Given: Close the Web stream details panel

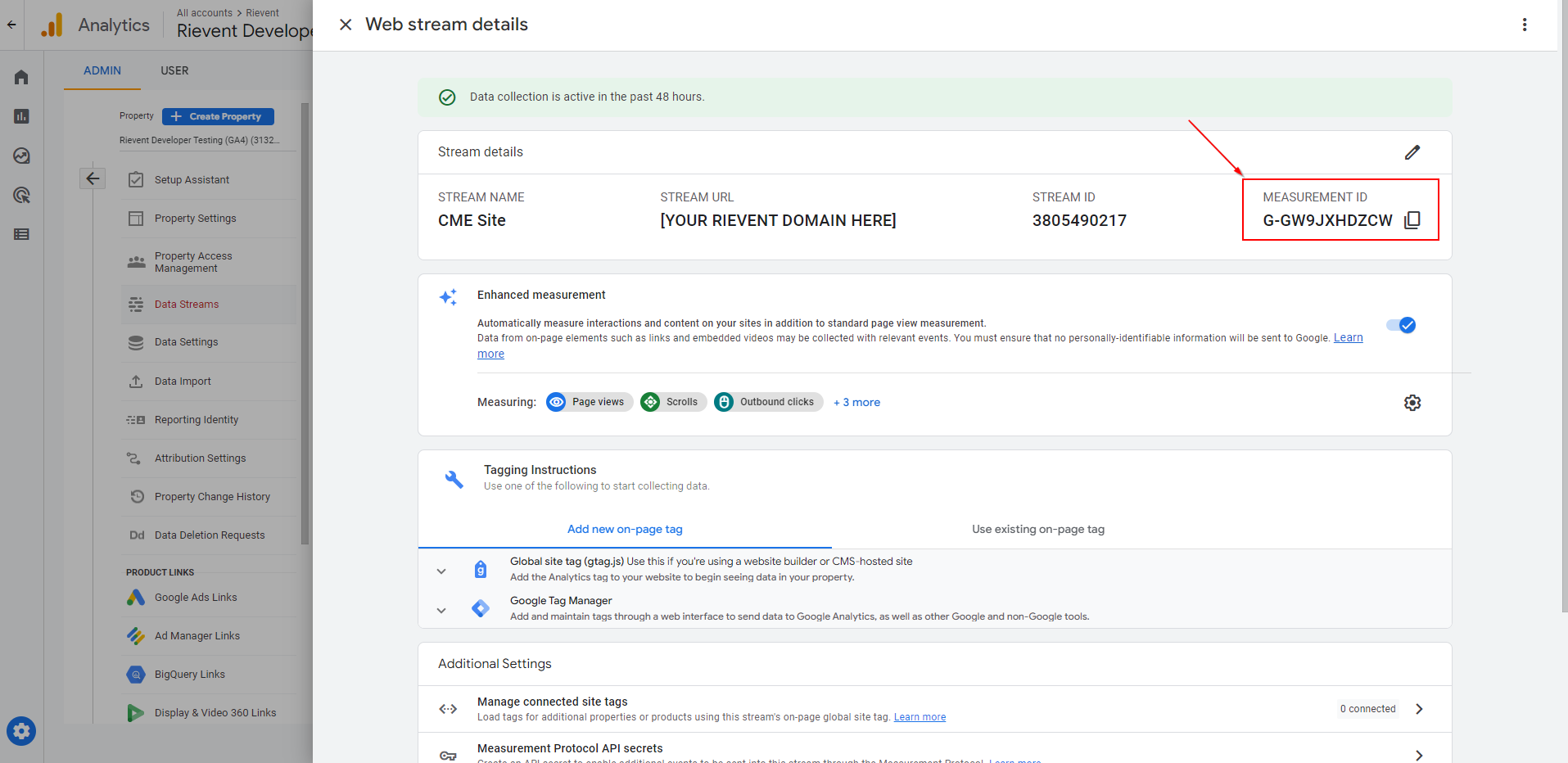Looking at the screenshot, I should tap(346, 25).
